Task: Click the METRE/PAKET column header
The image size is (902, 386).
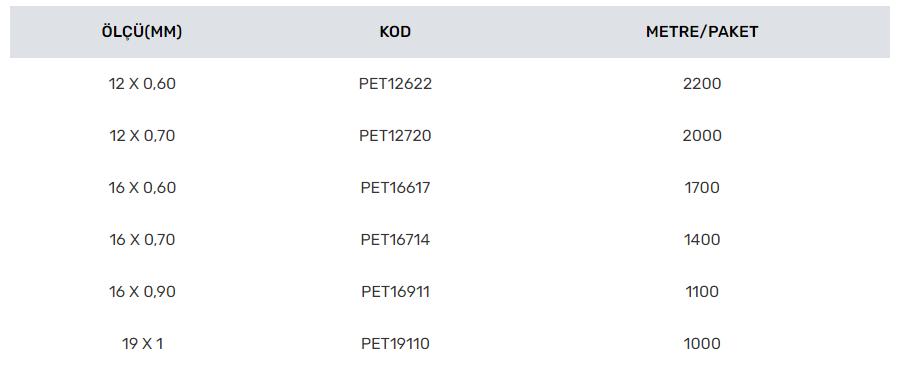Action: point(702,32)
